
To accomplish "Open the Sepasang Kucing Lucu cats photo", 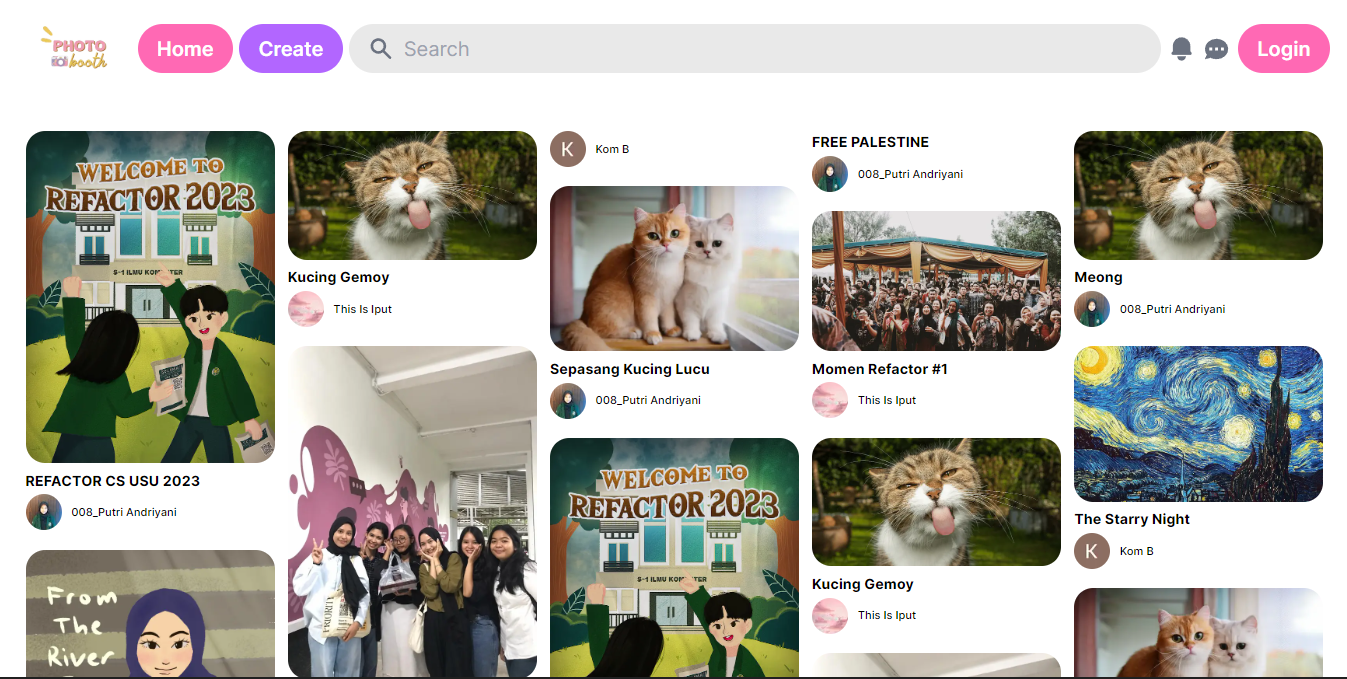I will (674, 268).
